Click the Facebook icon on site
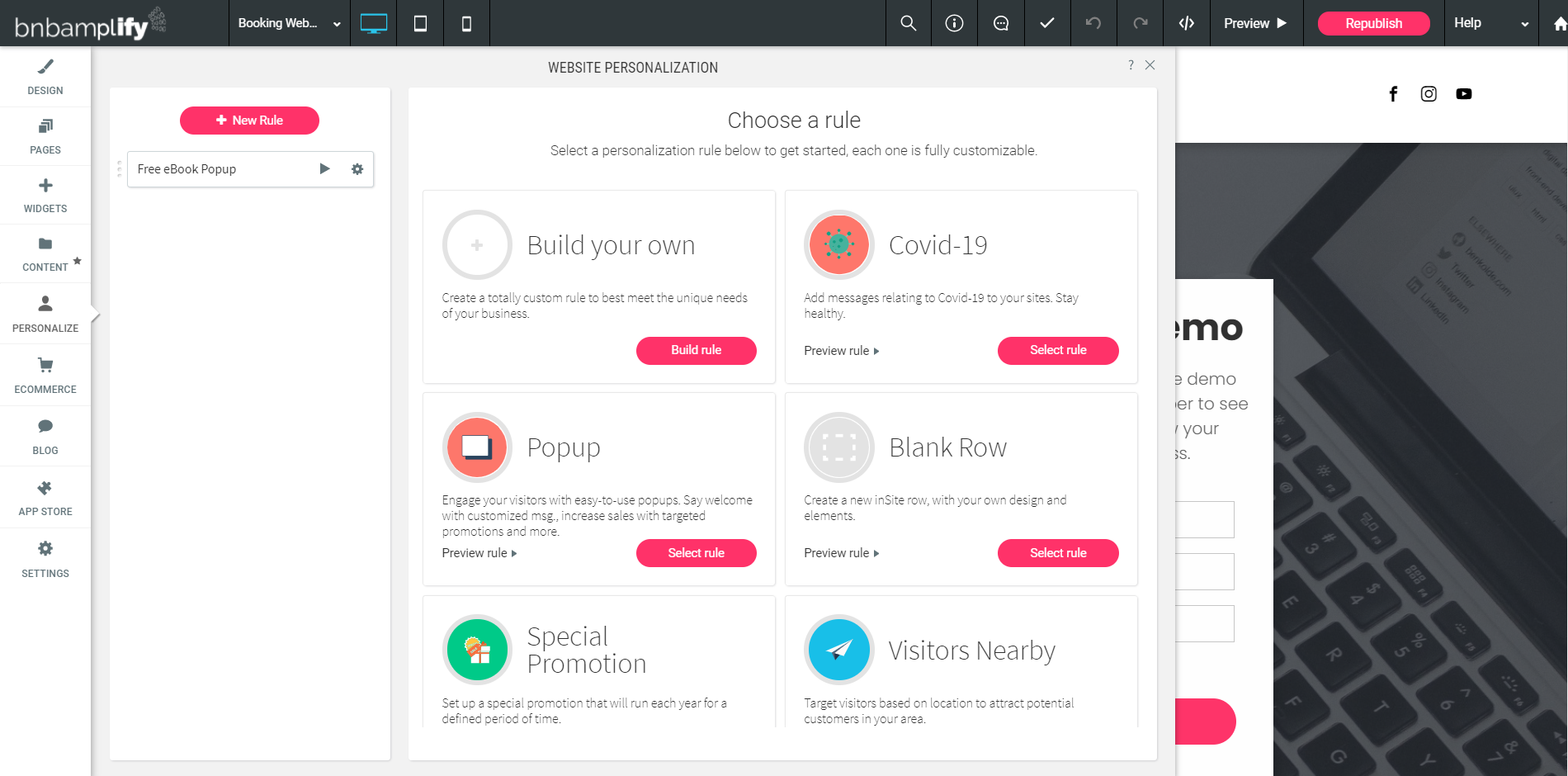1568x776 pixels. pyautogui.click(x=1393, y=94)
